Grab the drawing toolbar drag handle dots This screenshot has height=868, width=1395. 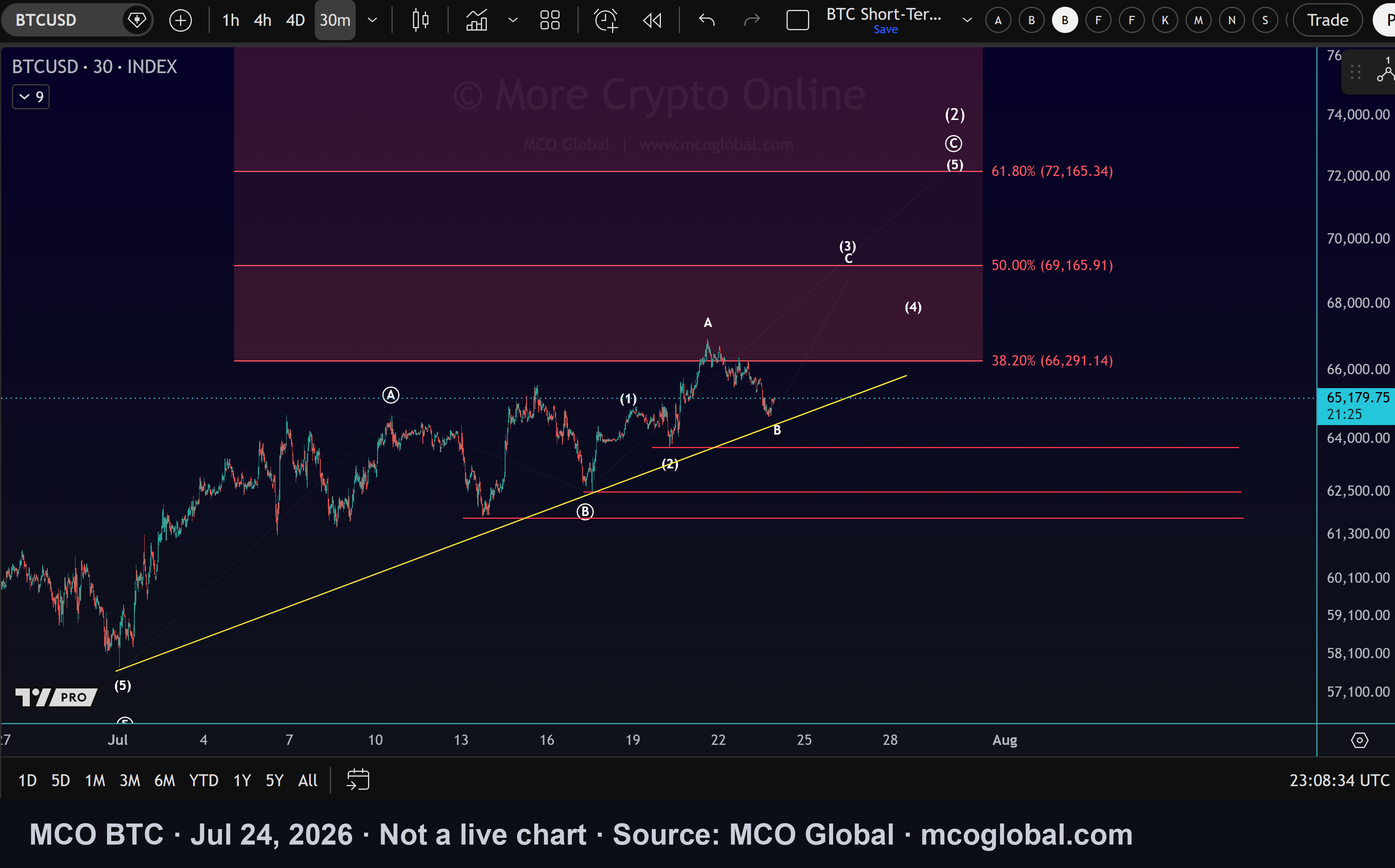tap(1355, 72)
